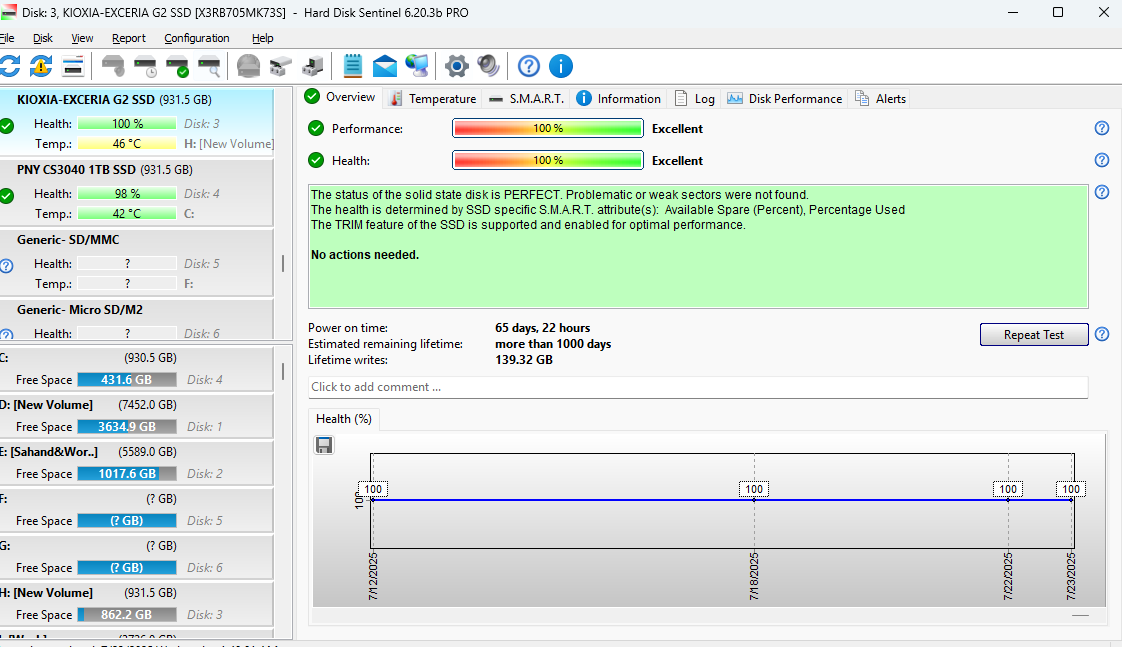Click the green check icon beside Performance label

tap(316, 128)
